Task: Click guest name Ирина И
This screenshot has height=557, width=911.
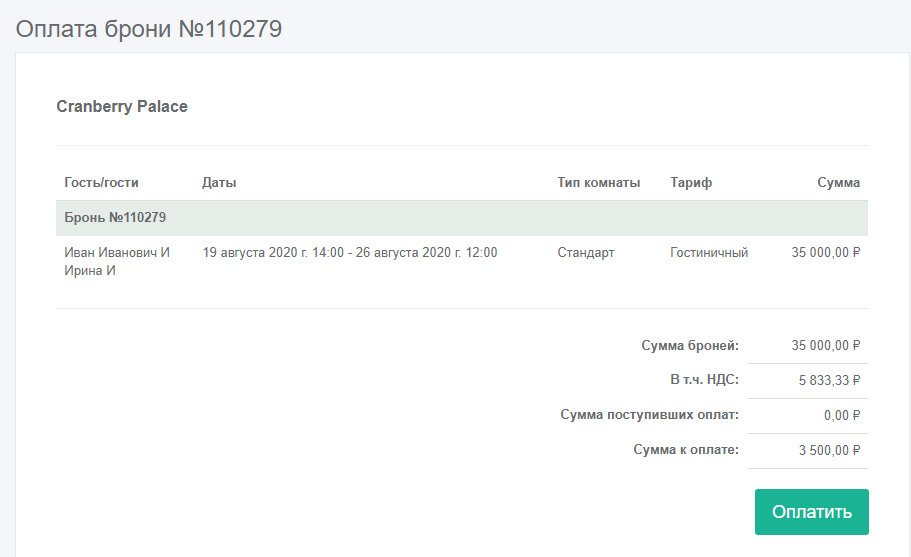Action: (x=91, y=271)
